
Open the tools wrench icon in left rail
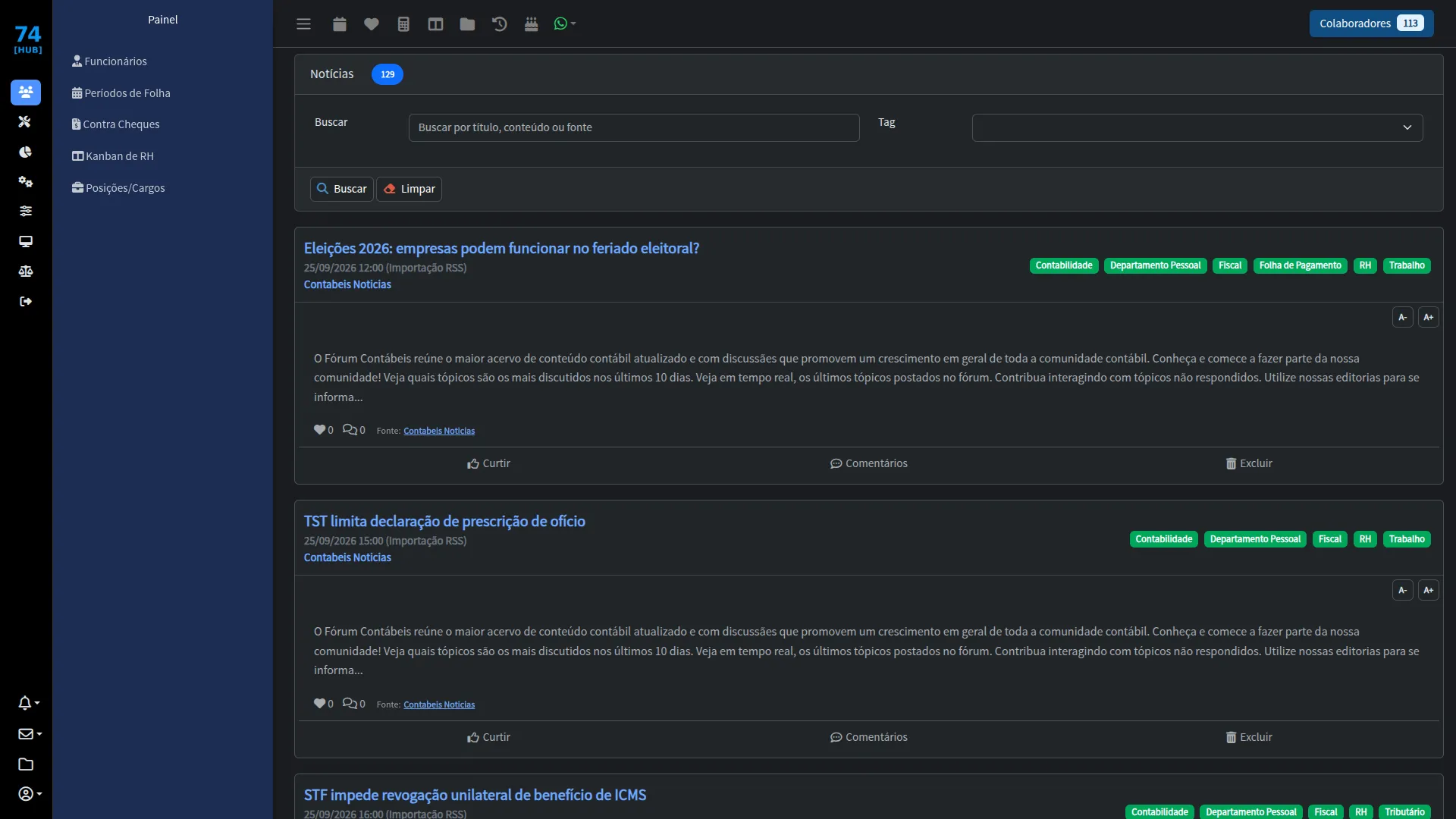click(x=26, y=121)
